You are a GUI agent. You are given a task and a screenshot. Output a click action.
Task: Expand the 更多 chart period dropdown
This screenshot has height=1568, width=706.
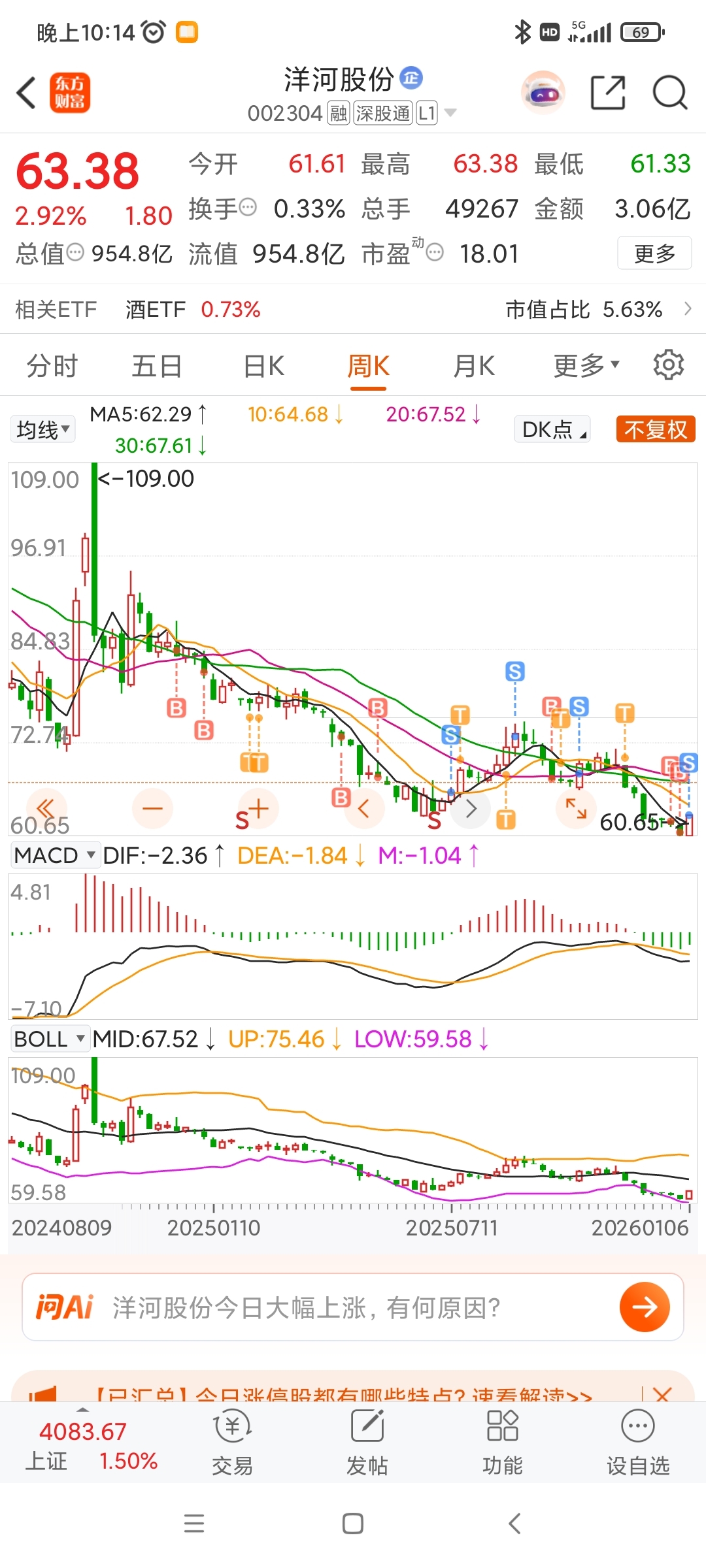pyautogui.click(x=586, y=365)
